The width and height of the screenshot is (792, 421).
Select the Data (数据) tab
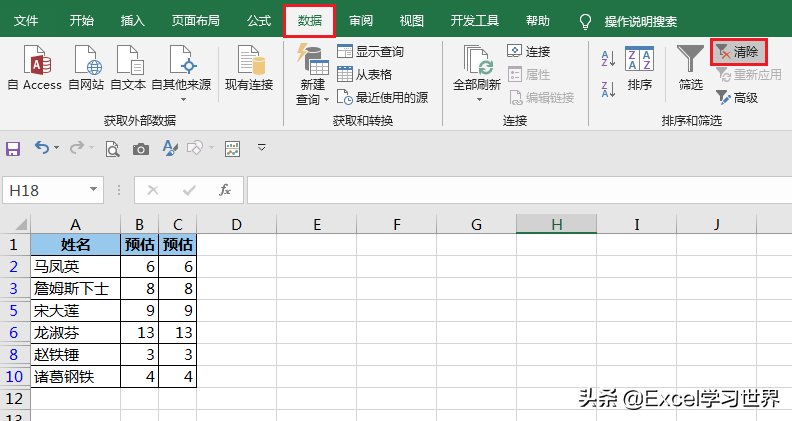pyautogui.click(x=310, y=21)
